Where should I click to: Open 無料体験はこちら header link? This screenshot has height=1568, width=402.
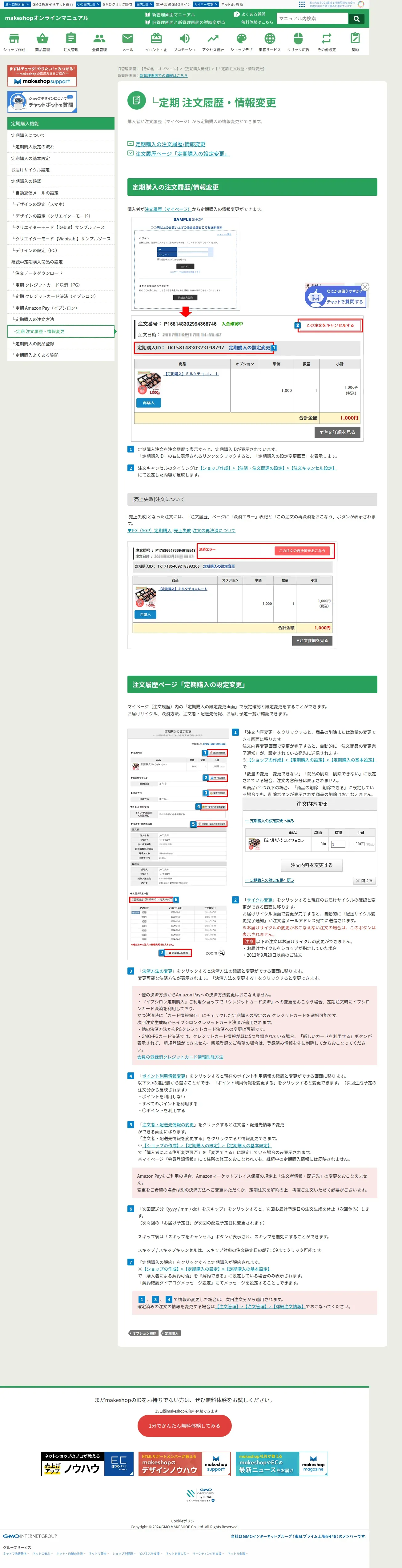coord(257,22)
